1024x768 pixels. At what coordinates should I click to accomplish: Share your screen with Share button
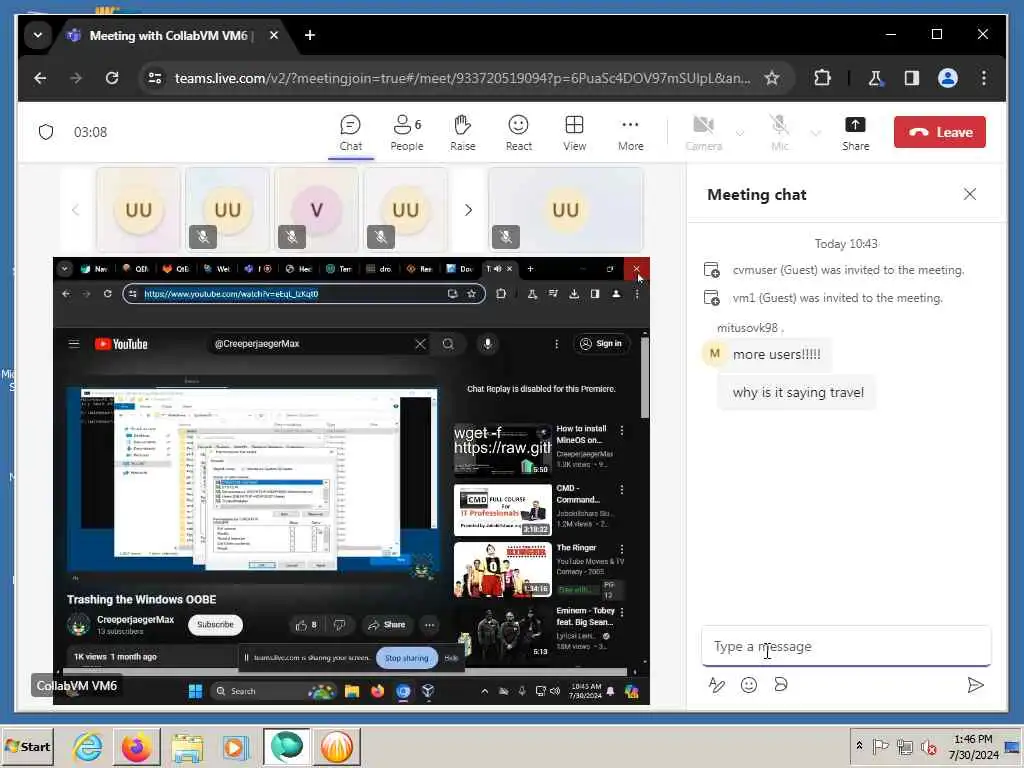[x=856, y=133]
